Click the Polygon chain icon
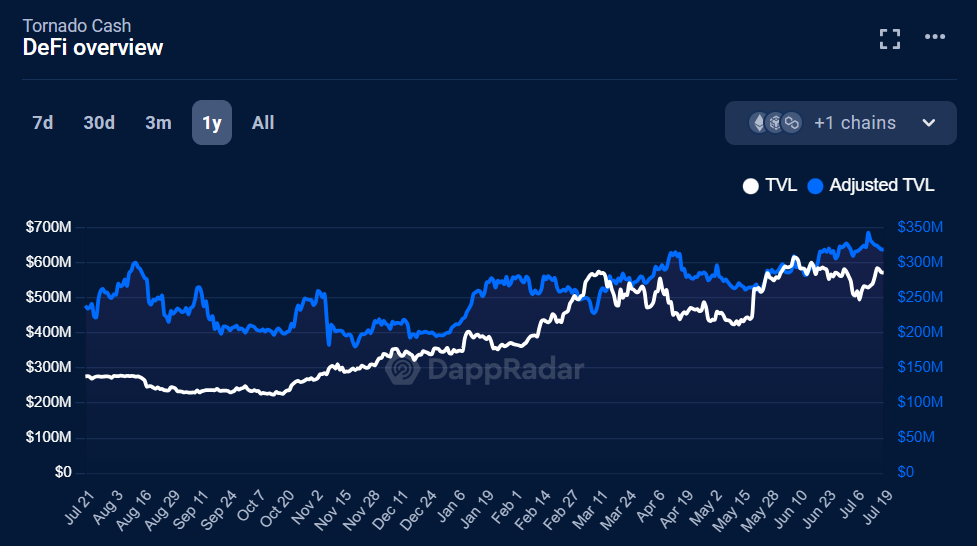The image size is (977, 546). click(x=792, y=123)
